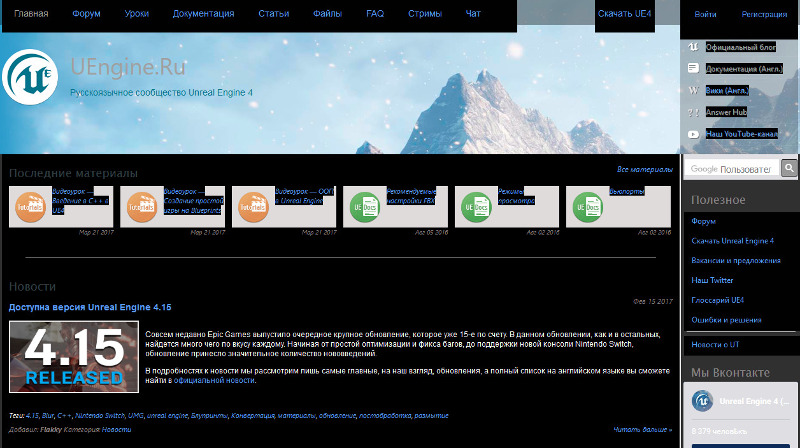This screenshot has height=448, width=800.
Task: Open the Наш YouTube-канал link
Action: (742, 134)
